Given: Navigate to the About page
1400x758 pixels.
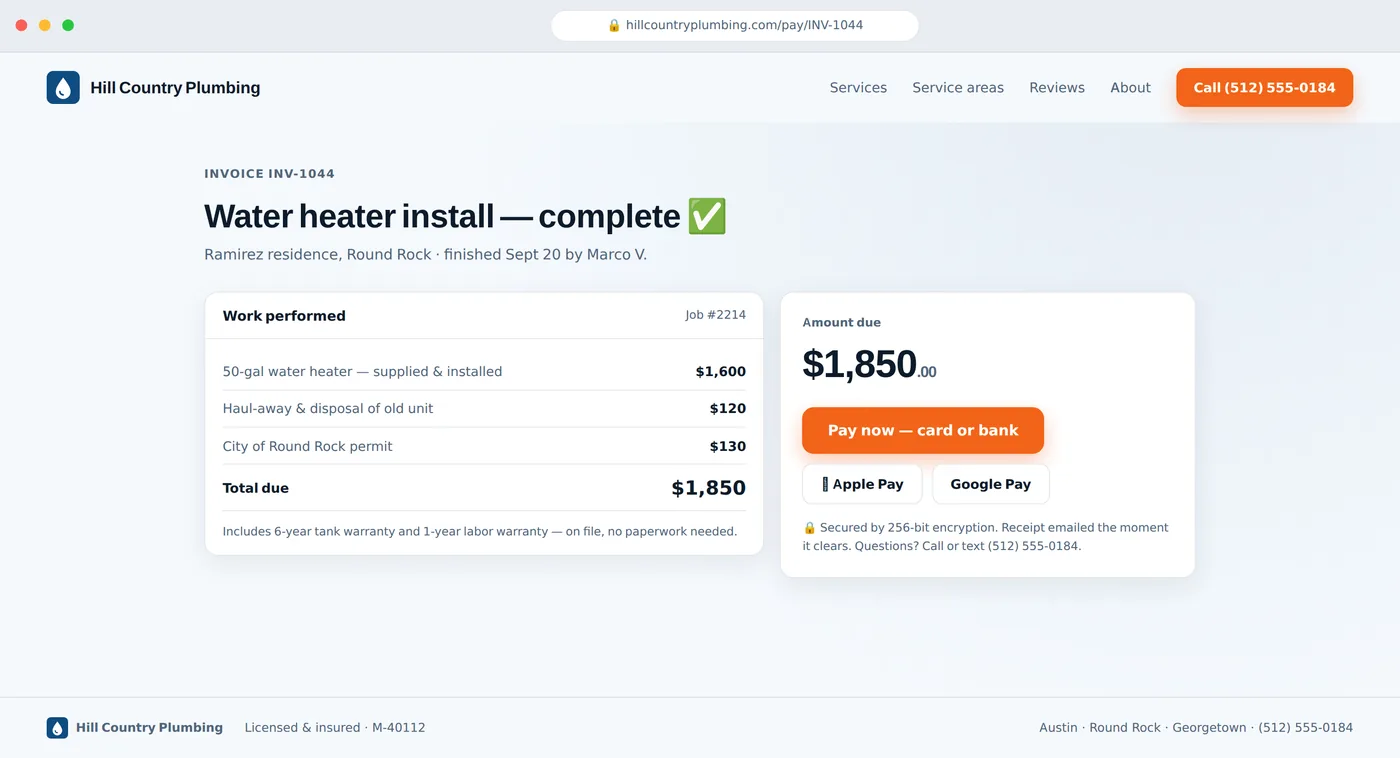Looking at the screenshot, I should pos(1130,88).
